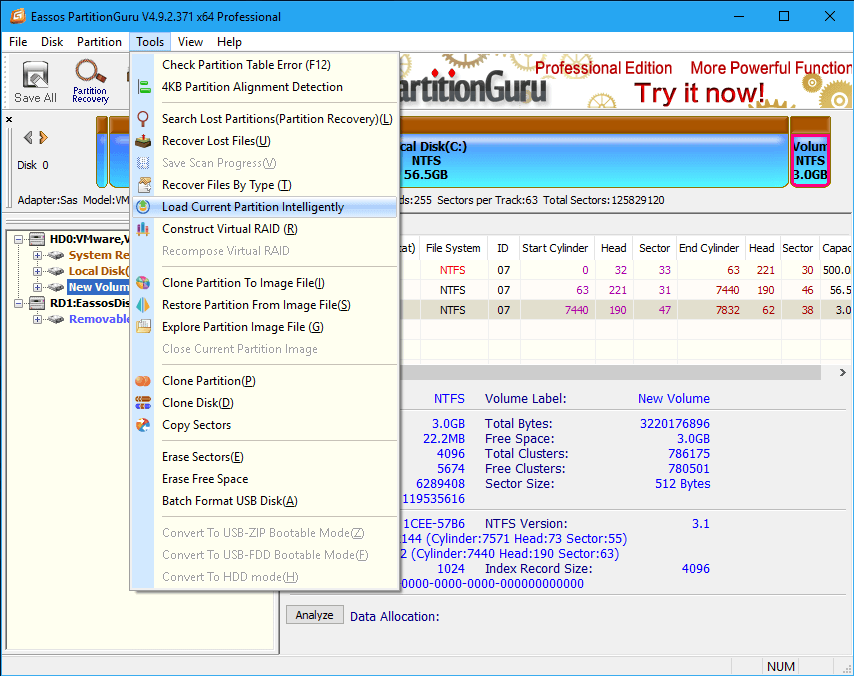
Task: Open the Partition menu in menu bar
Action: pos(99,42)
